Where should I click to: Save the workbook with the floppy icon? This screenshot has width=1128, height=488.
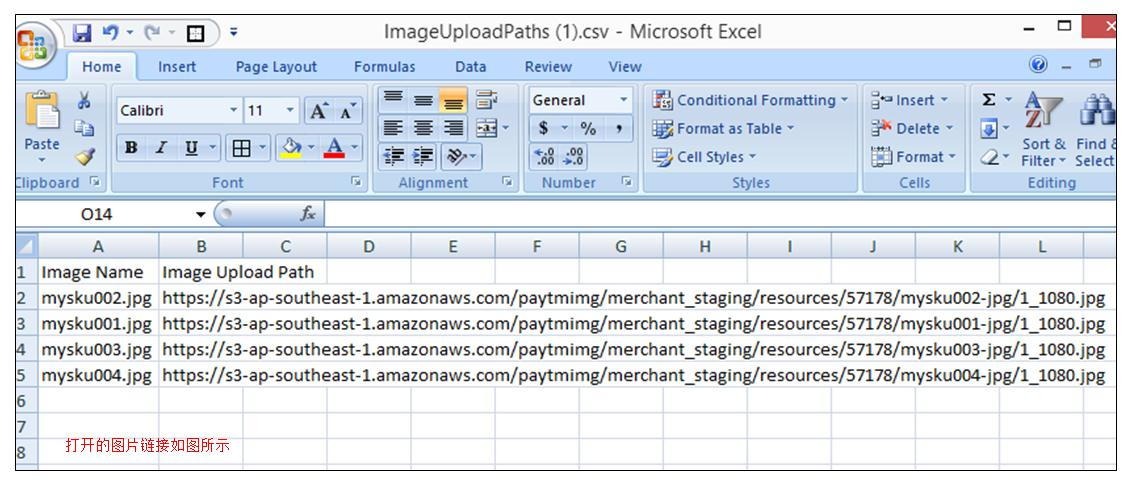point(83,32)
